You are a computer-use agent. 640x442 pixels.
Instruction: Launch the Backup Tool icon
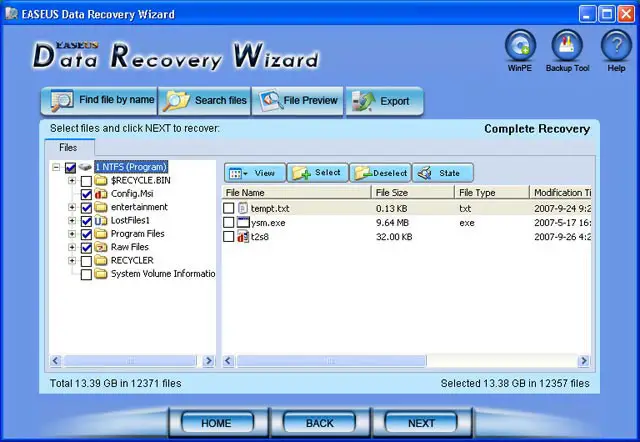click(567, 45)
